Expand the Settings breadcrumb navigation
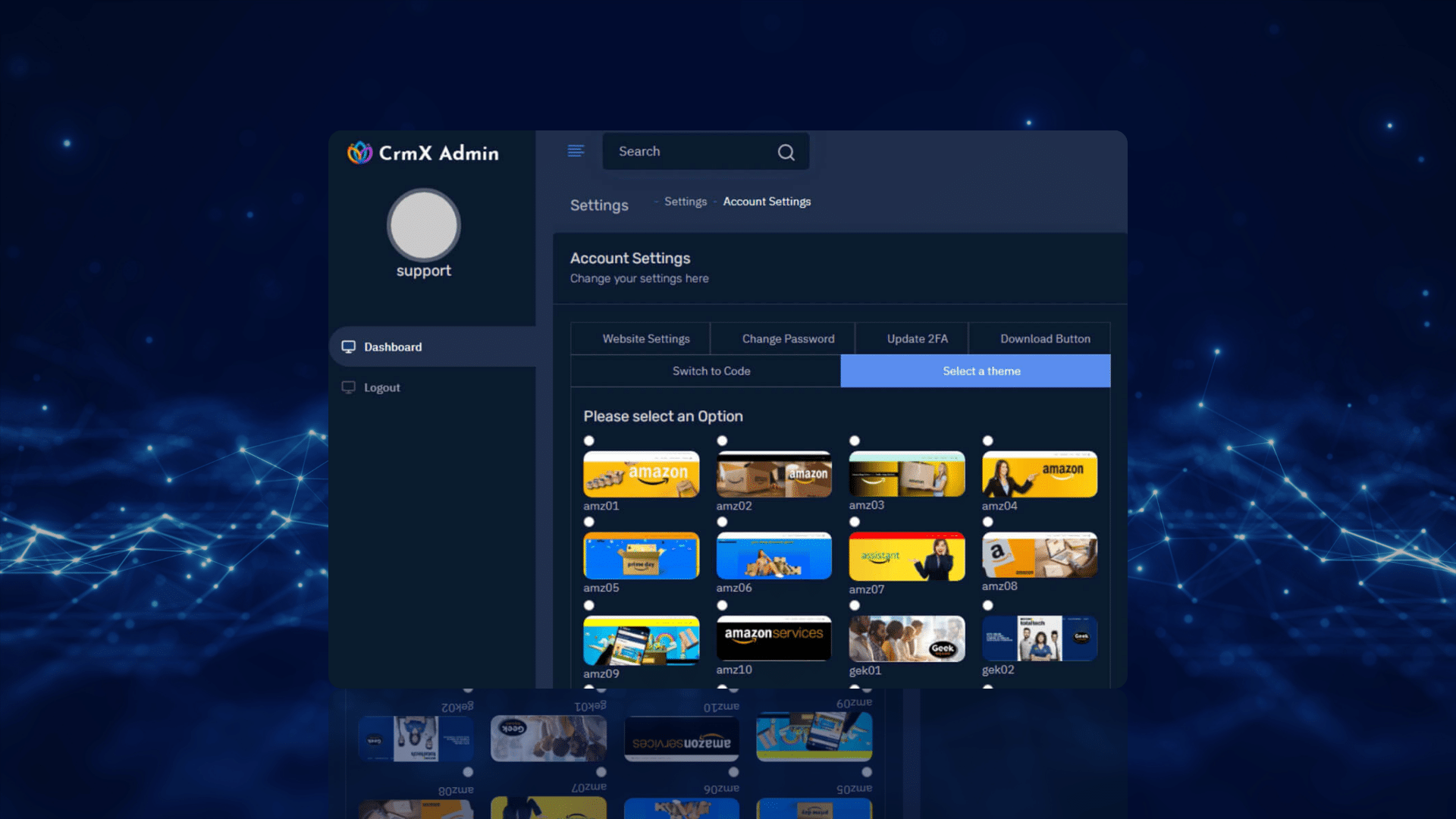 click(x=685, y=201)
